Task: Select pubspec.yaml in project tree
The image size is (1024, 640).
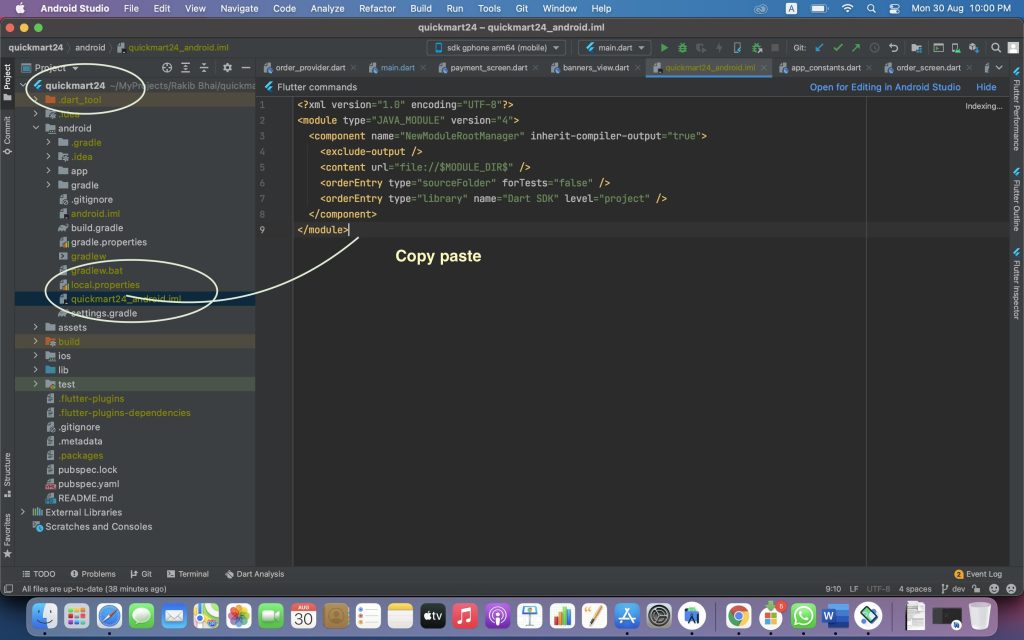Action: pos(88,484)
